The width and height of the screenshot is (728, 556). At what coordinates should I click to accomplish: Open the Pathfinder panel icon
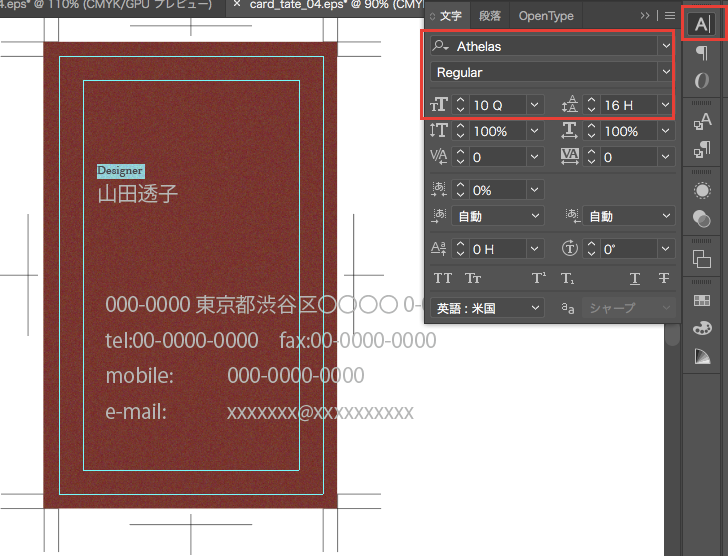702,259
